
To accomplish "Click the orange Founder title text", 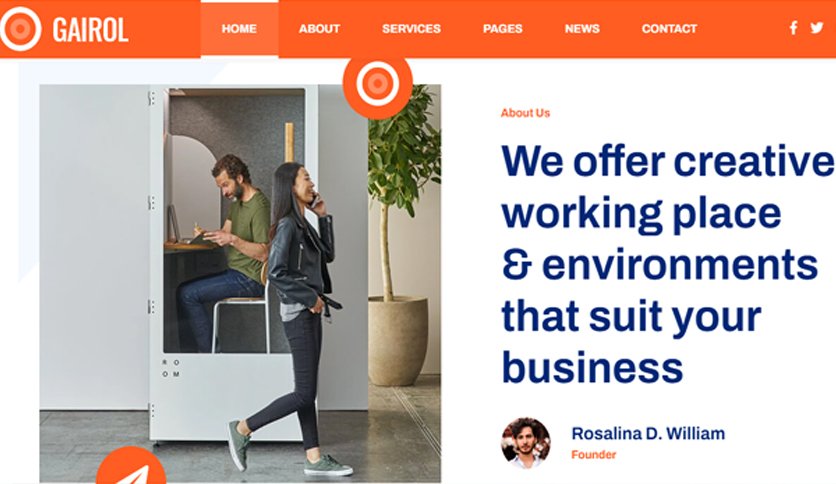I will [593, 455].
